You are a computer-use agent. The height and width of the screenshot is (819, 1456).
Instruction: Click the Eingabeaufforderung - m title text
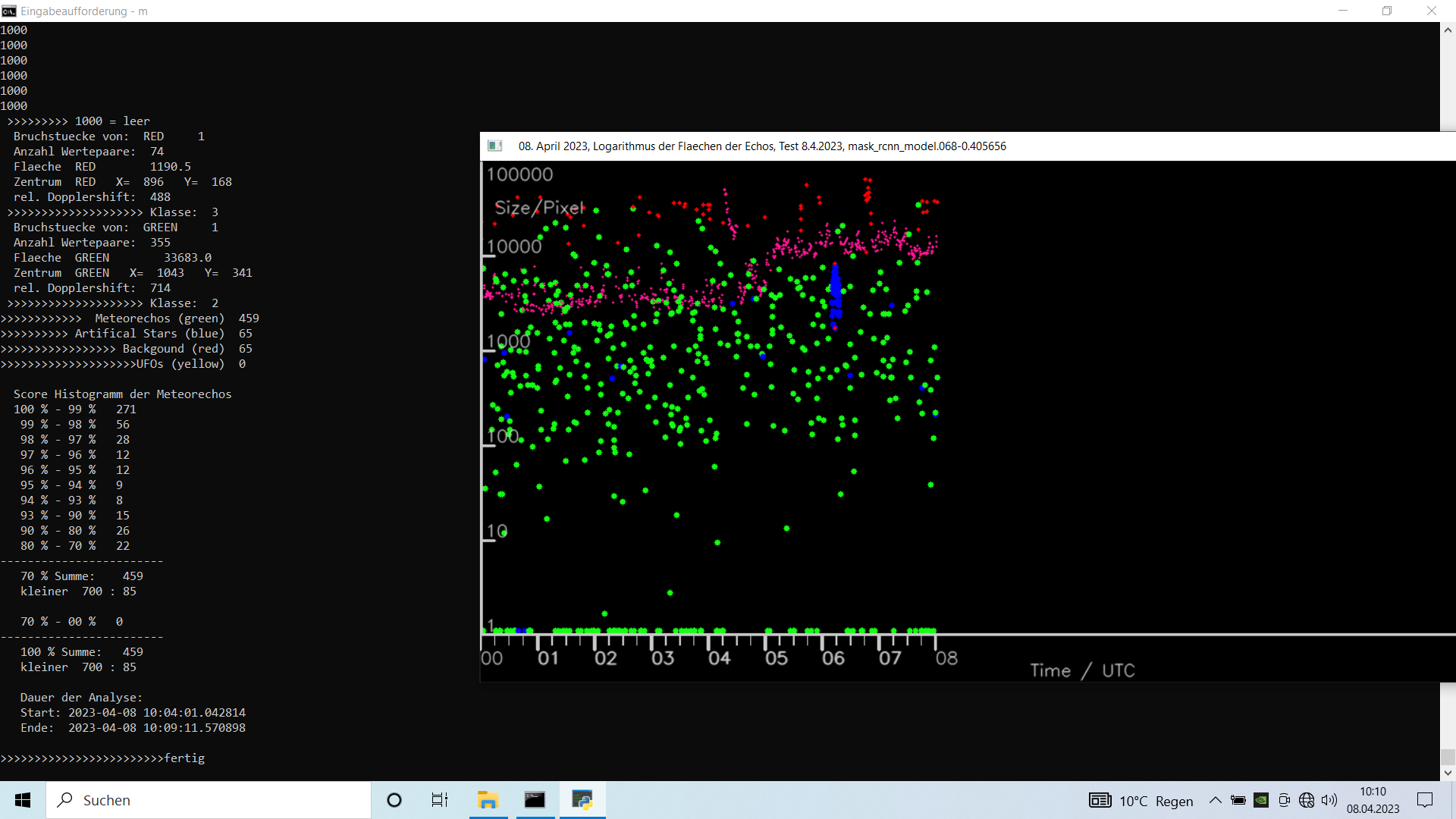[x=84, y=11]
